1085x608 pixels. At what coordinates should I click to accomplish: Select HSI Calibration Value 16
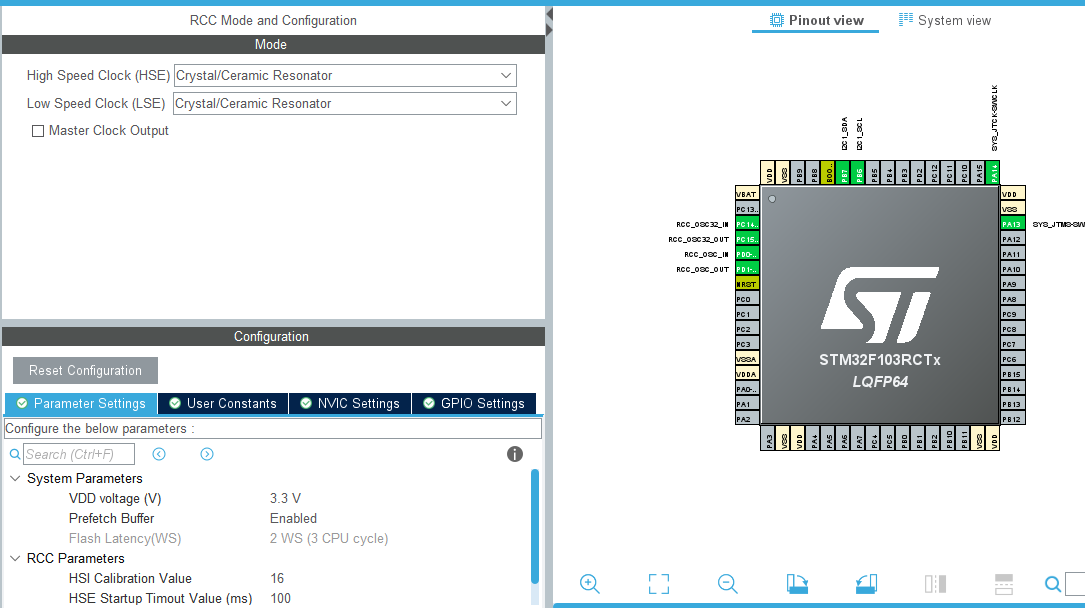[x=277, y=578]
